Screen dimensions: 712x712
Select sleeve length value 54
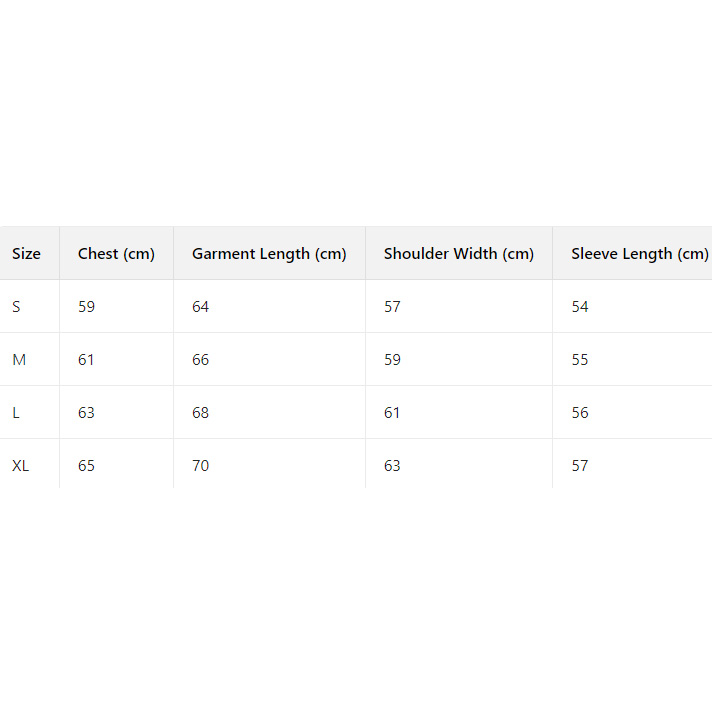580,307
